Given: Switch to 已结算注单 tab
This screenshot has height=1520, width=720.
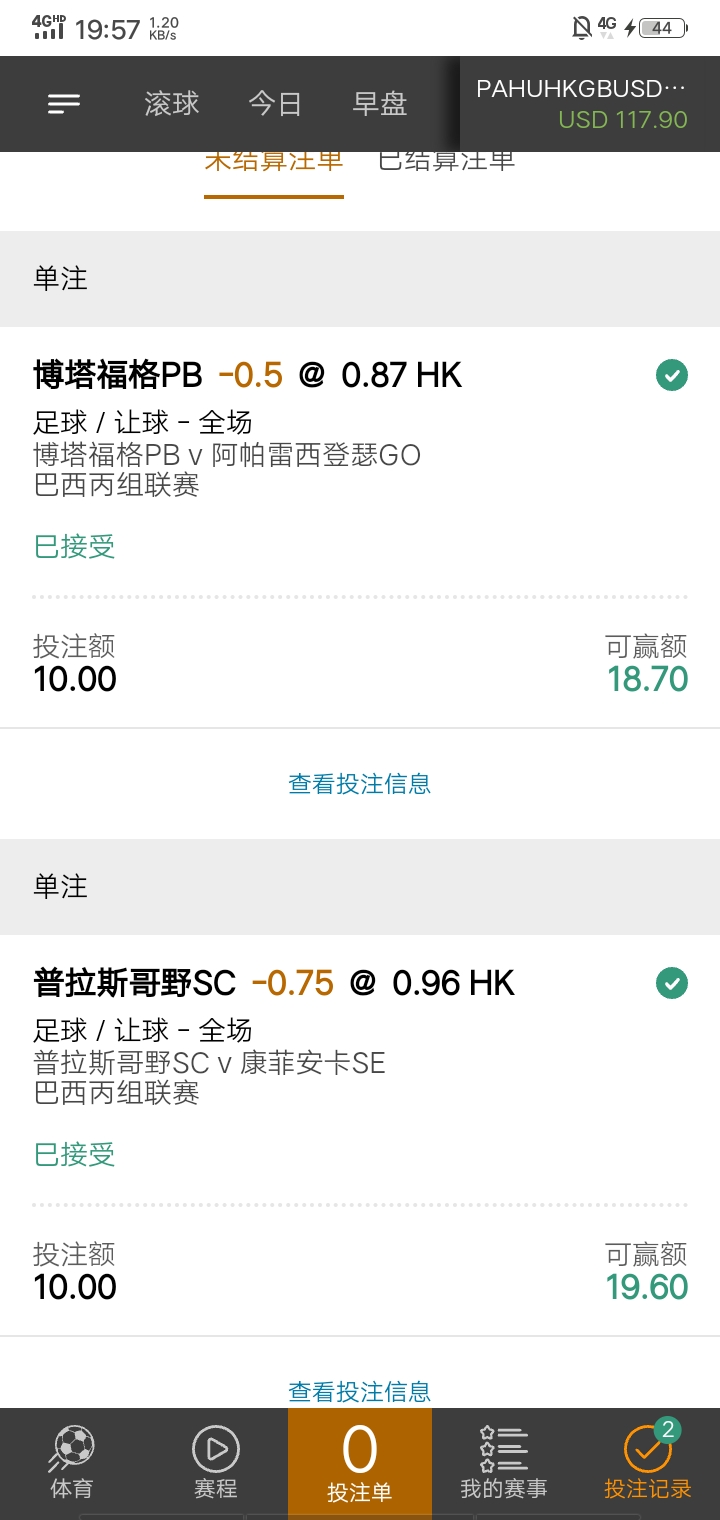Looking at the screenshot, I should [x=446, y=163].
